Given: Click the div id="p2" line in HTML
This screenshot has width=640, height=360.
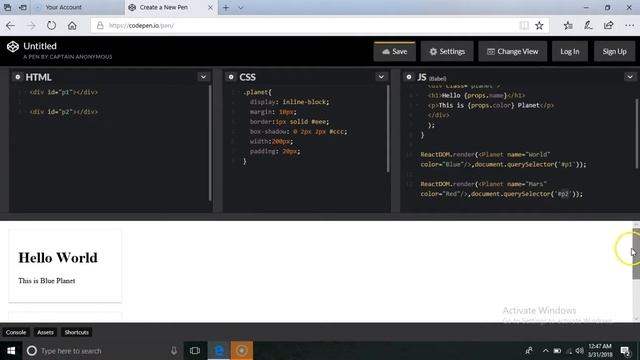Looking at the screenshot, I should pyautogui.click(x=64, y=112).
